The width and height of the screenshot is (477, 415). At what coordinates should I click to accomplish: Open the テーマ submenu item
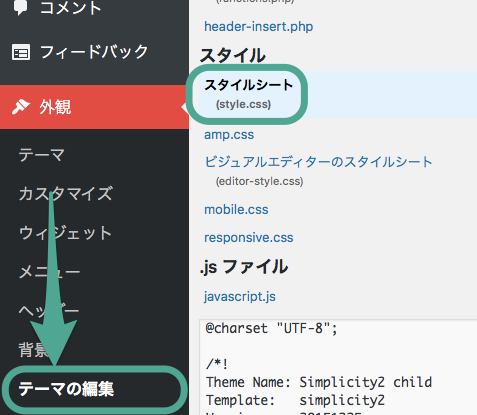(42, 155)
